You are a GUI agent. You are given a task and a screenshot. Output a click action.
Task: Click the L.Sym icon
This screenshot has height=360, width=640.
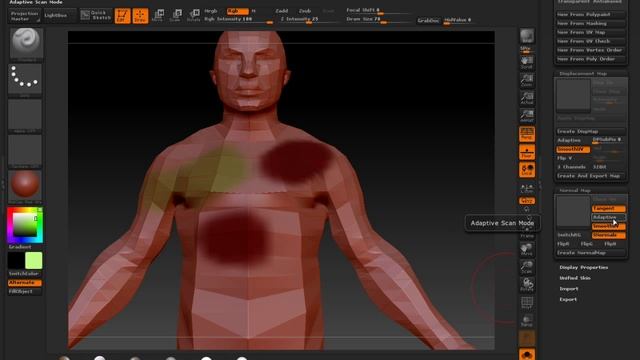[527, 188]
